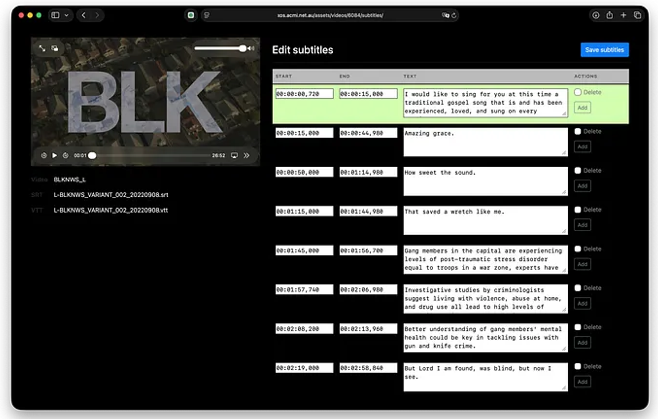
Task: Tick Delete for the 'Gang members' row
Action: click(578, 249)
